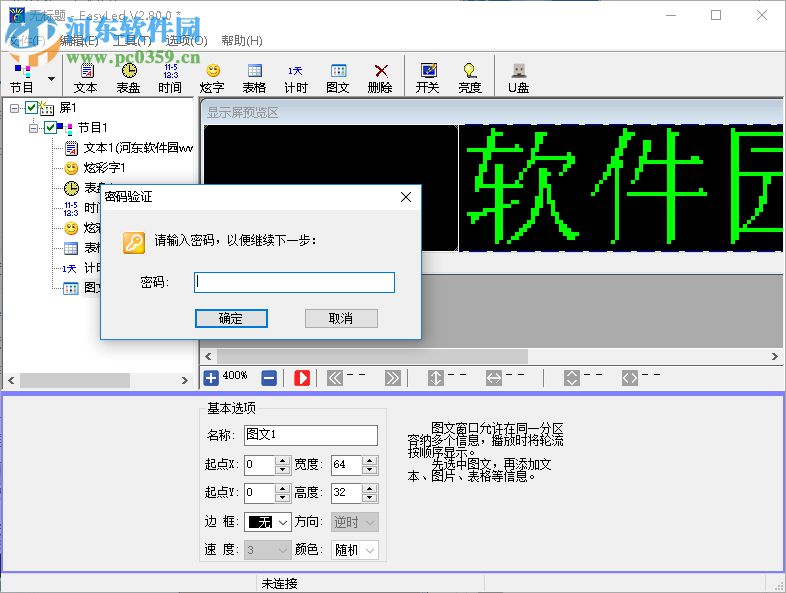This screenshot has width=786, height=593.
Task: Open the 亮度 brightness tool
Action: (x=470, y=78)
